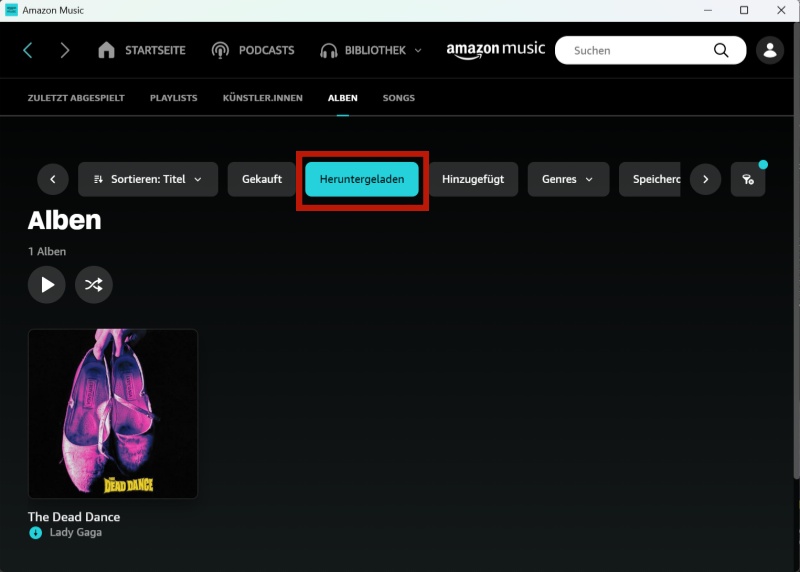Open the user profile icon

point(769,50)
